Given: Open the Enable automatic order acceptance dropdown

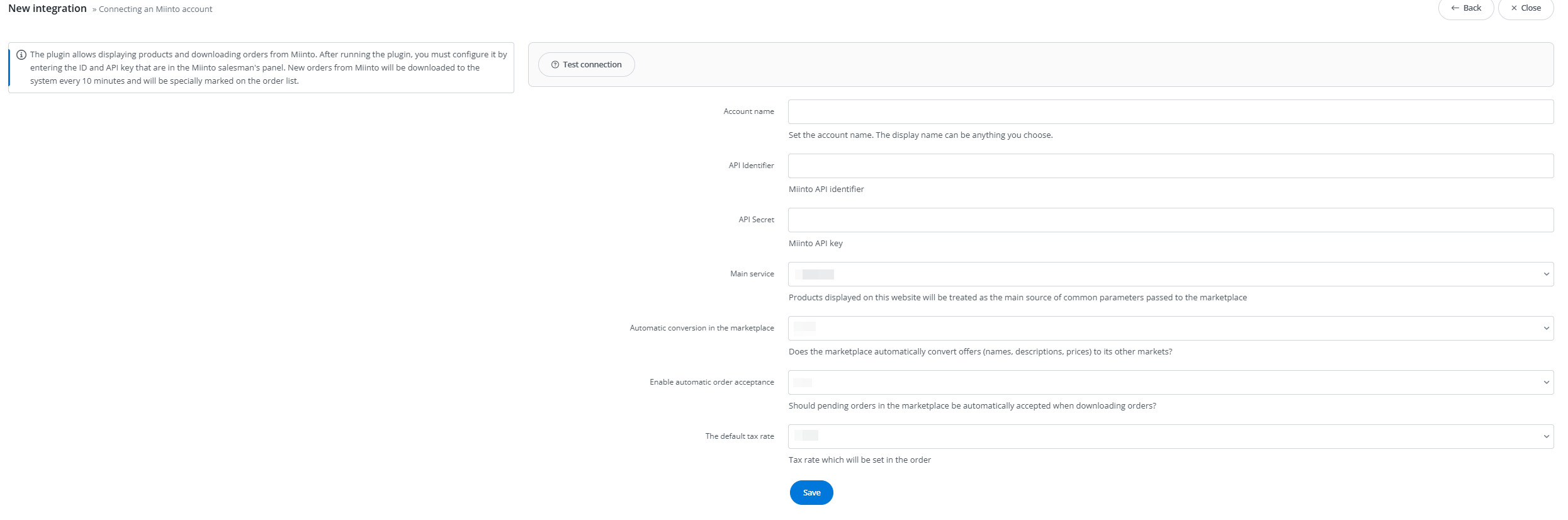Looking at the screenshot, I should pyautogui.click(x=1170, y=383).
